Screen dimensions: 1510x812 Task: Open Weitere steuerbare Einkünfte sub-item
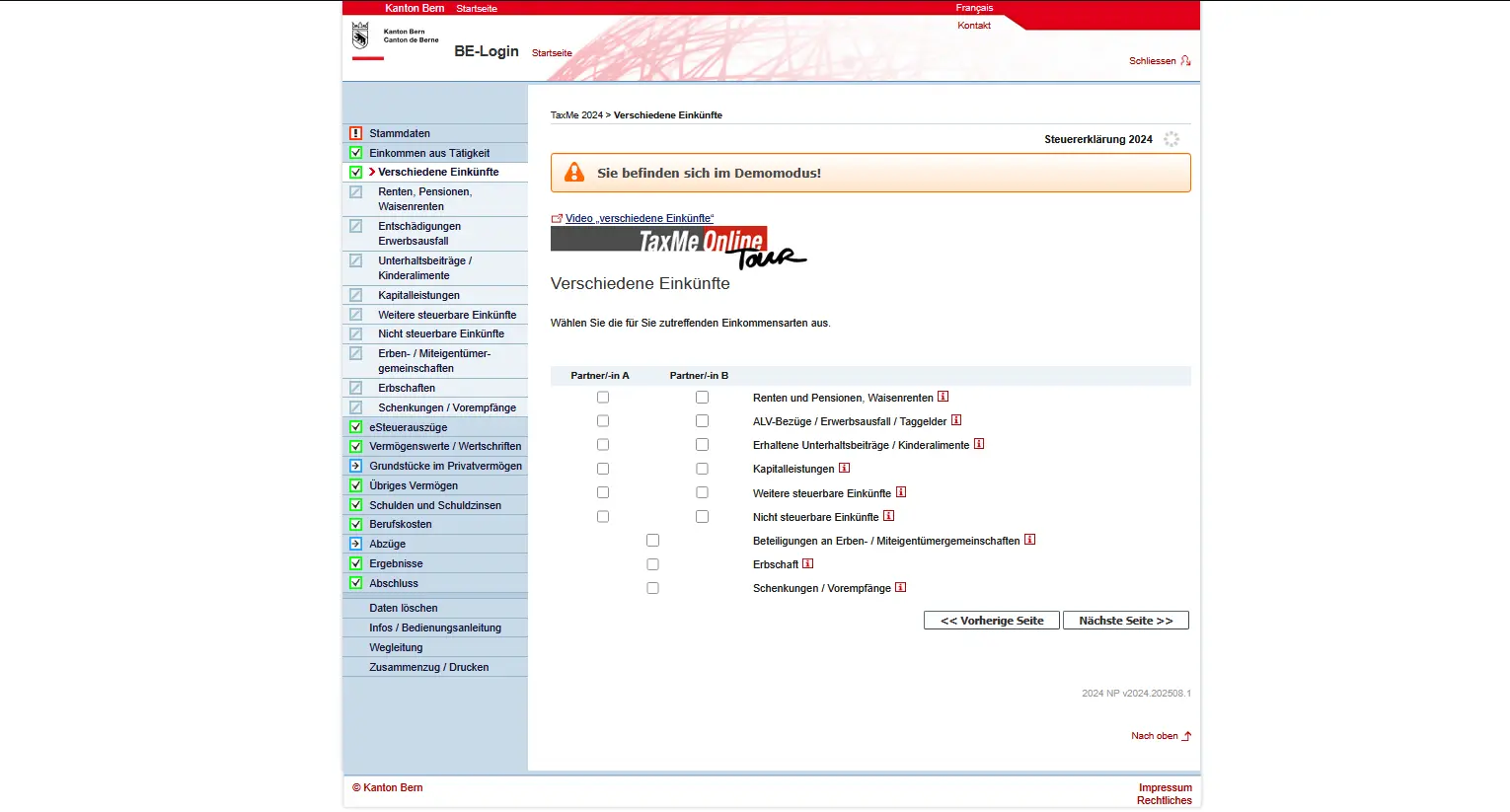pyautogui.click(x=446, y=315)
